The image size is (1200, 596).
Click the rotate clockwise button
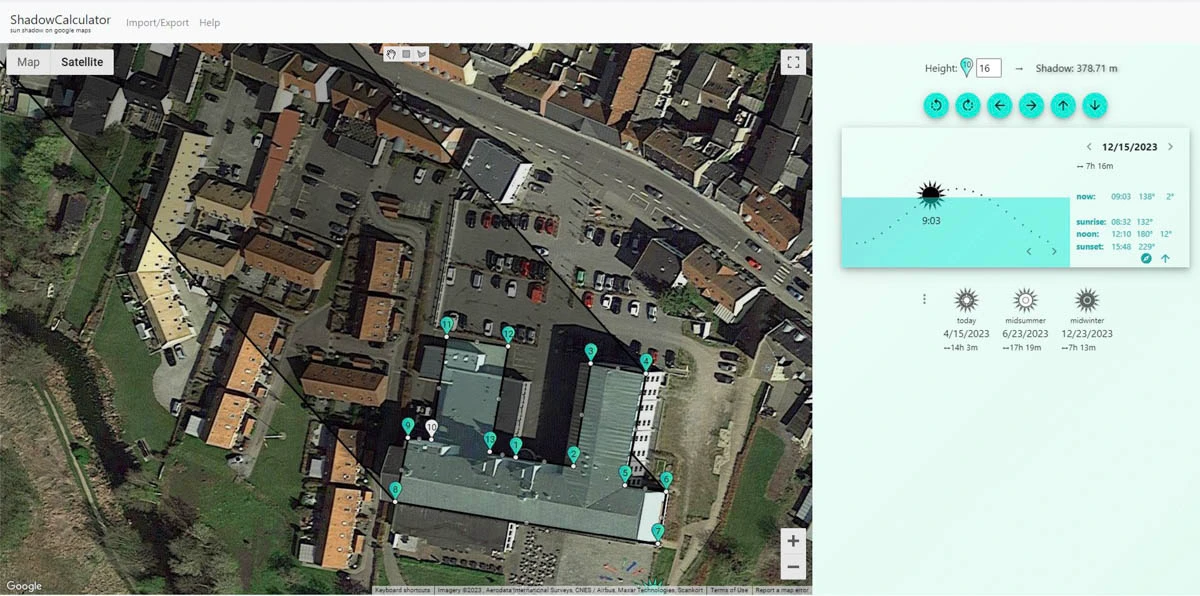point(967,105)
